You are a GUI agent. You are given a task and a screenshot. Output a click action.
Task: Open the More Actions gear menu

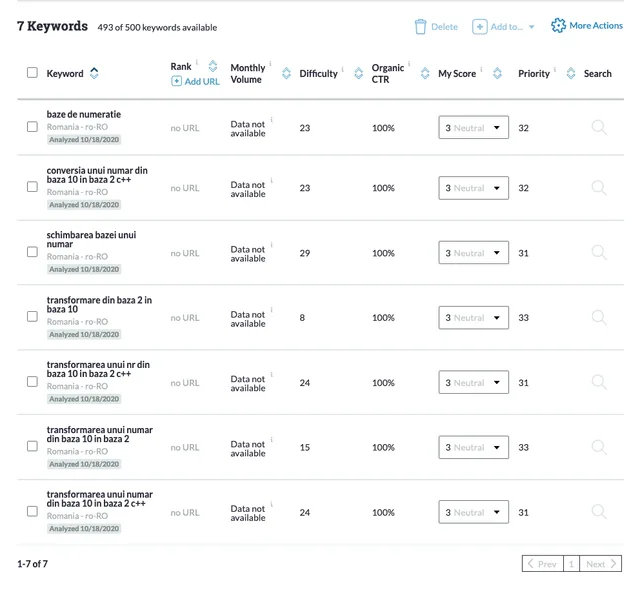558,26
